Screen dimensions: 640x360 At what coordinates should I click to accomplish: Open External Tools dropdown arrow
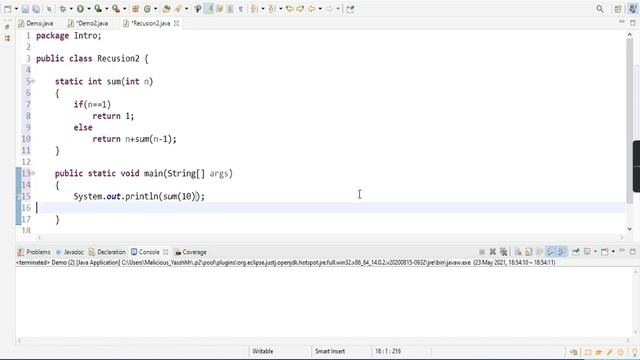pyautogui.click(x=124, y=9)
